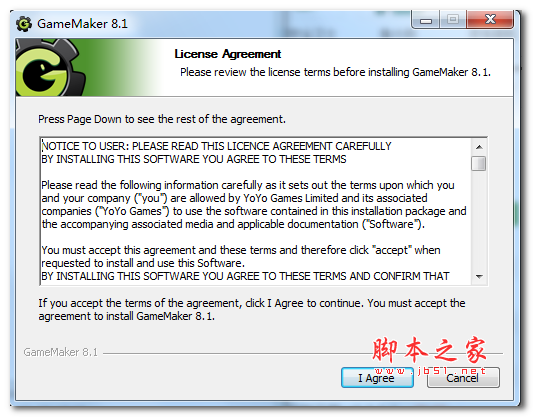Click the 'Please review the license terms' subtitle

[335, 72]
